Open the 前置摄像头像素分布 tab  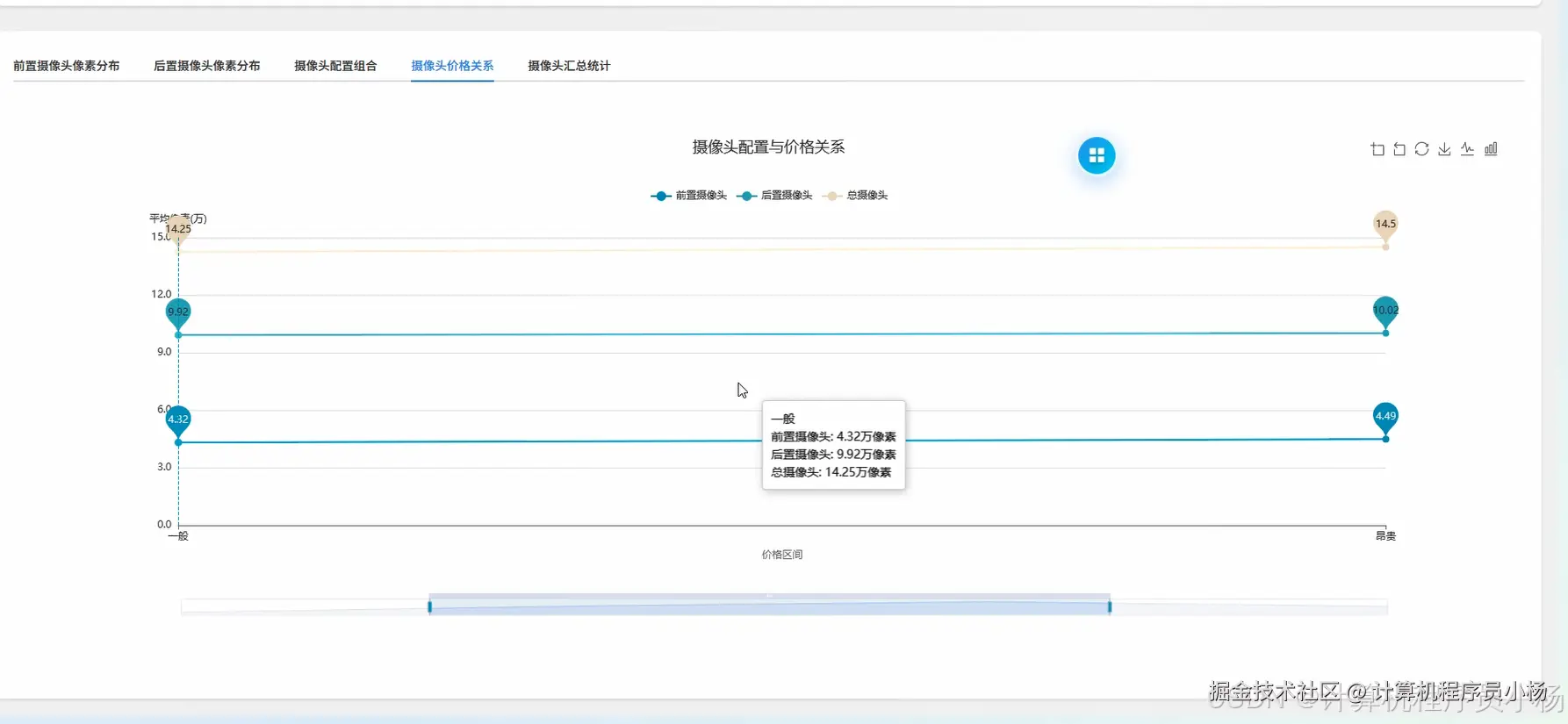click(x=67, y=66)
